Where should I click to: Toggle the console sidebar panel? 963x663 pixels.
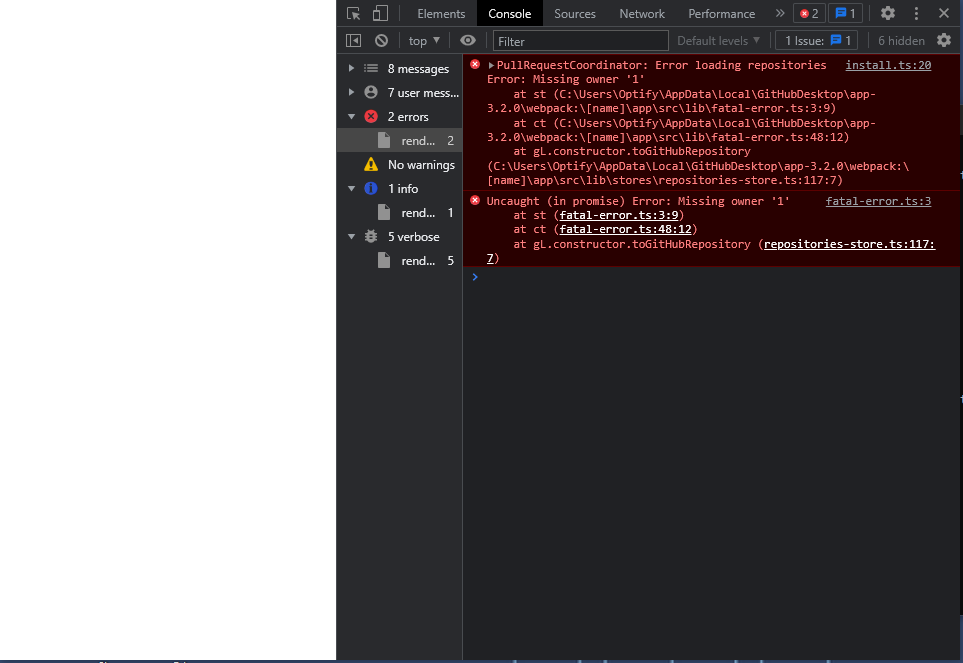[352, 40]
